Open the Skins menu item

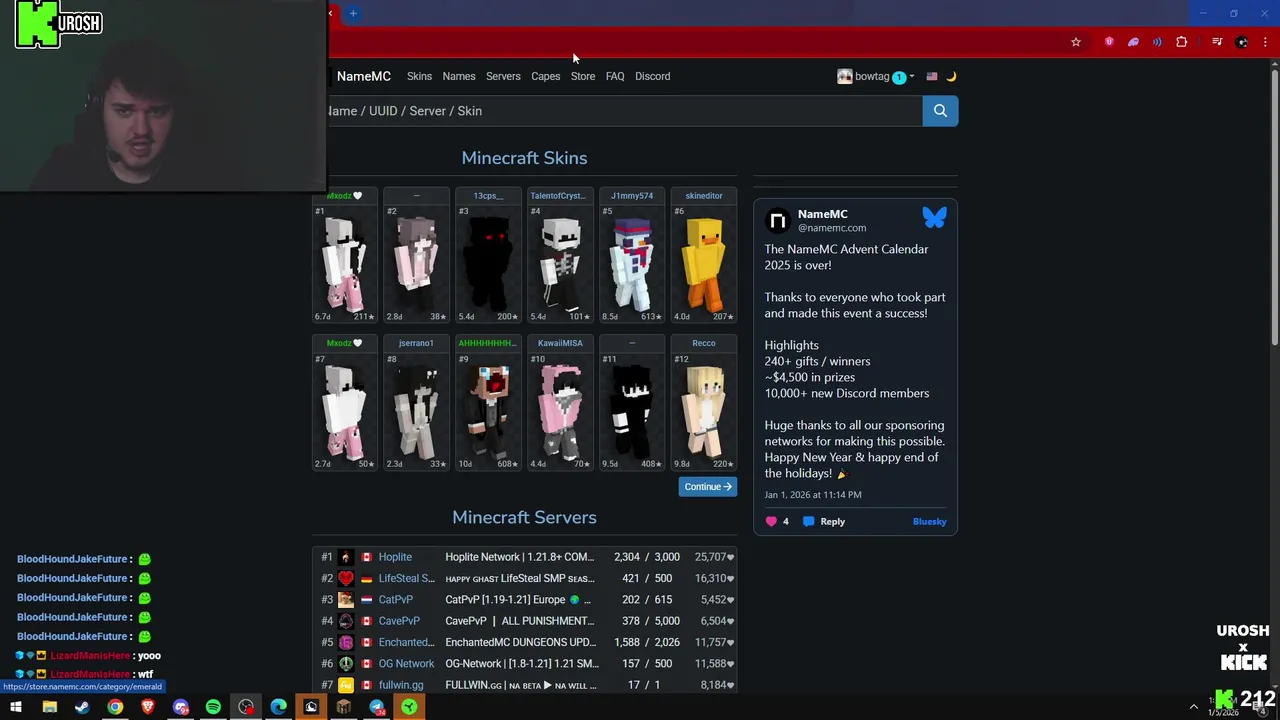click(419, 76)
